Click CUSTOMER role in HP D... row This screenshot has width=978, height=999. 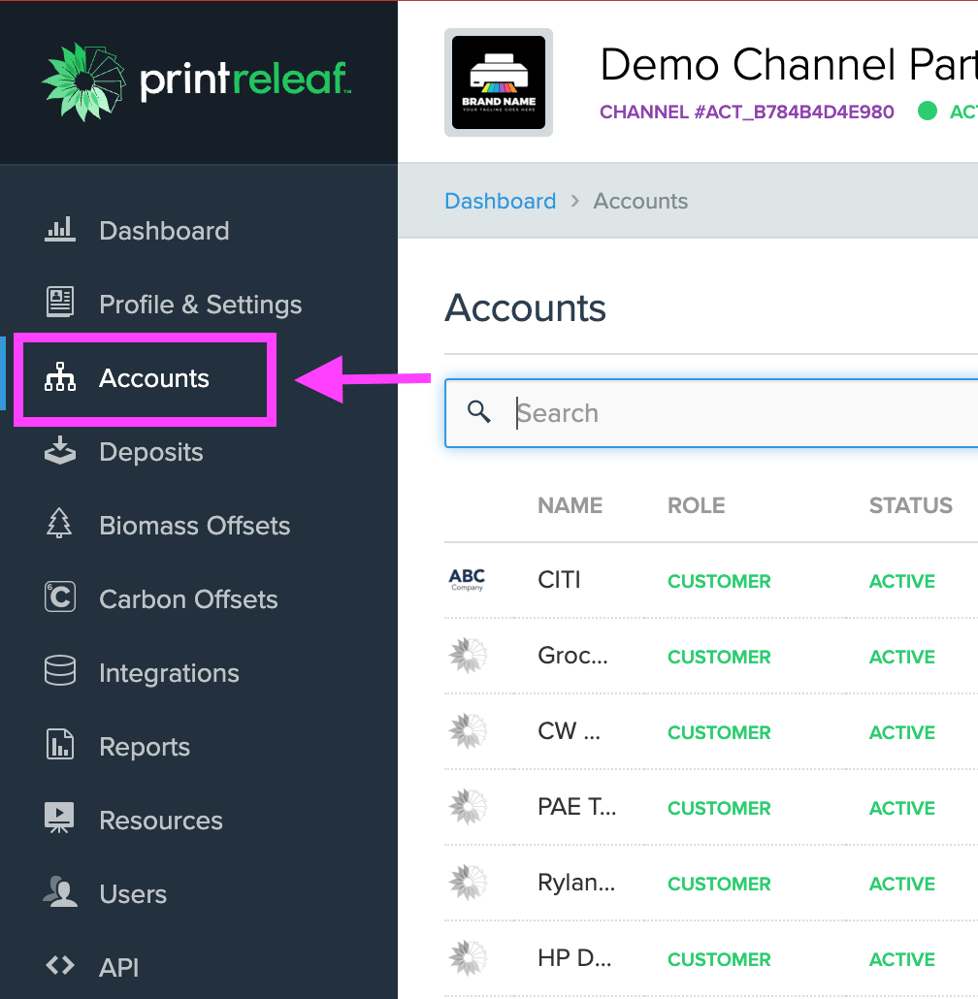tap(719, 959)
